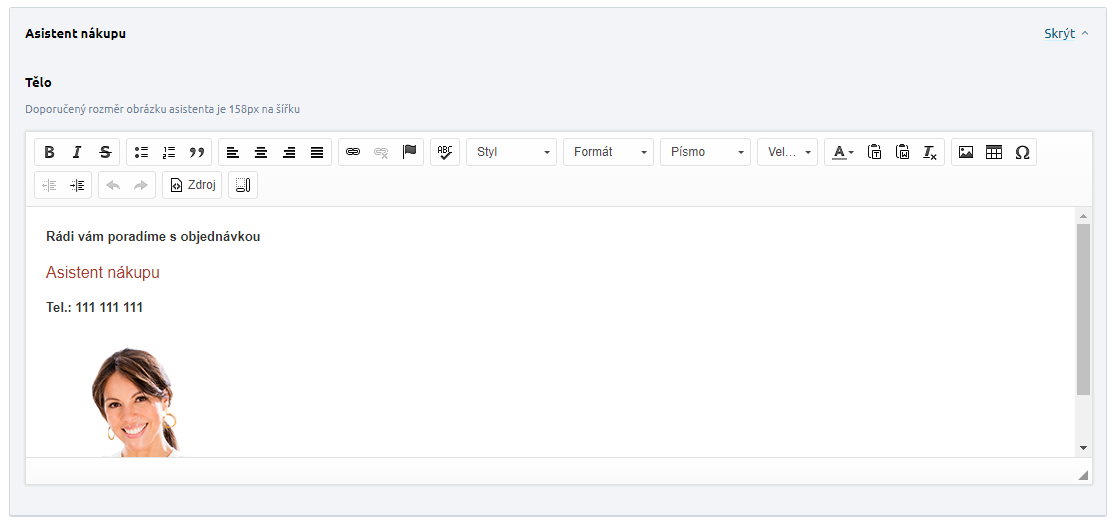Insert a numbered list
Viewport: 1117px width, 523px height.
[x=169, y=152]
